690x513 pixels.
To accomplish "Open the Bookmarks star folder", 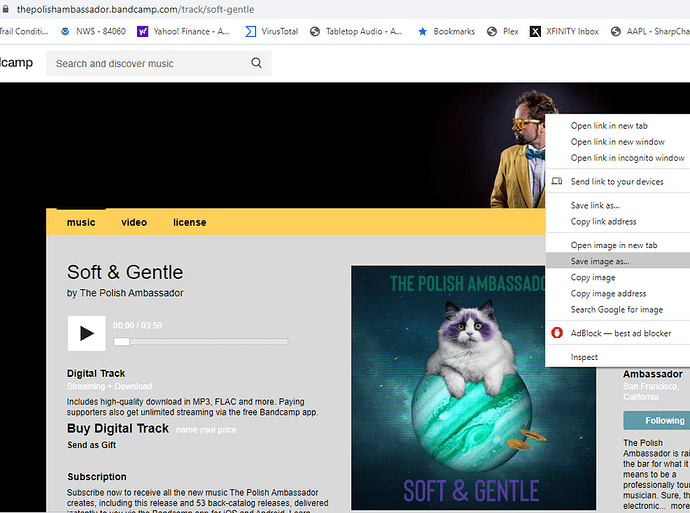I will [446, 31].
